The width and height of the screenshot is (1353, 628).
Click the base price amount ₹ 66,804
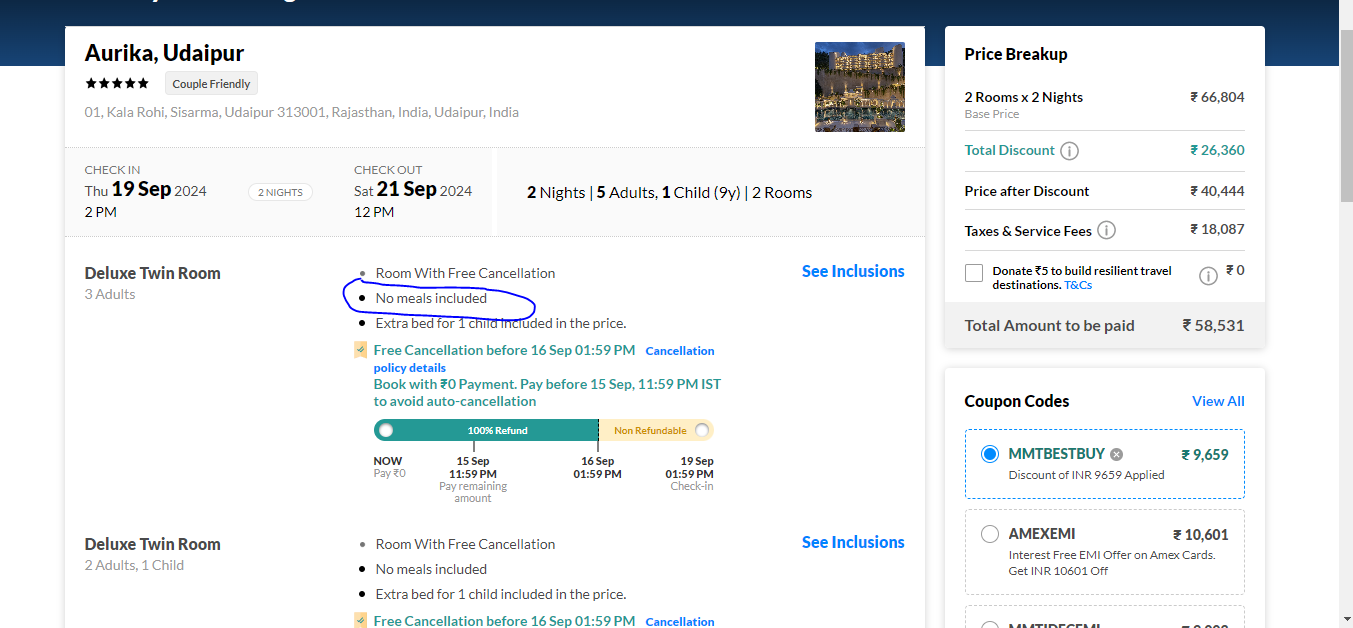pyautogui.click(x=1217, y=97)
